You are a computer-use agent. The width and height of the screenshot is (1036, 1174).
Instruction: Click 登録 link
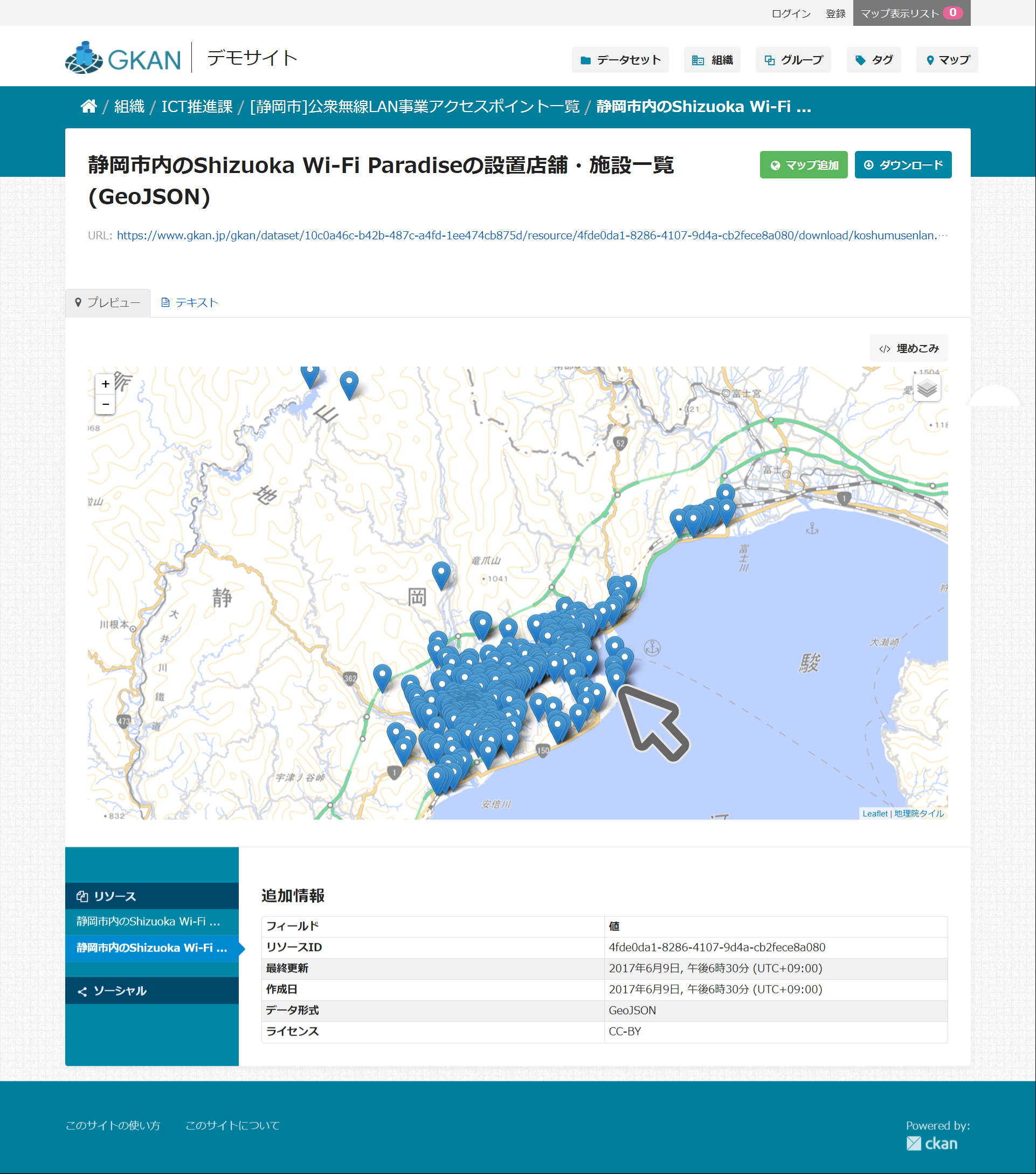[835, 13]
